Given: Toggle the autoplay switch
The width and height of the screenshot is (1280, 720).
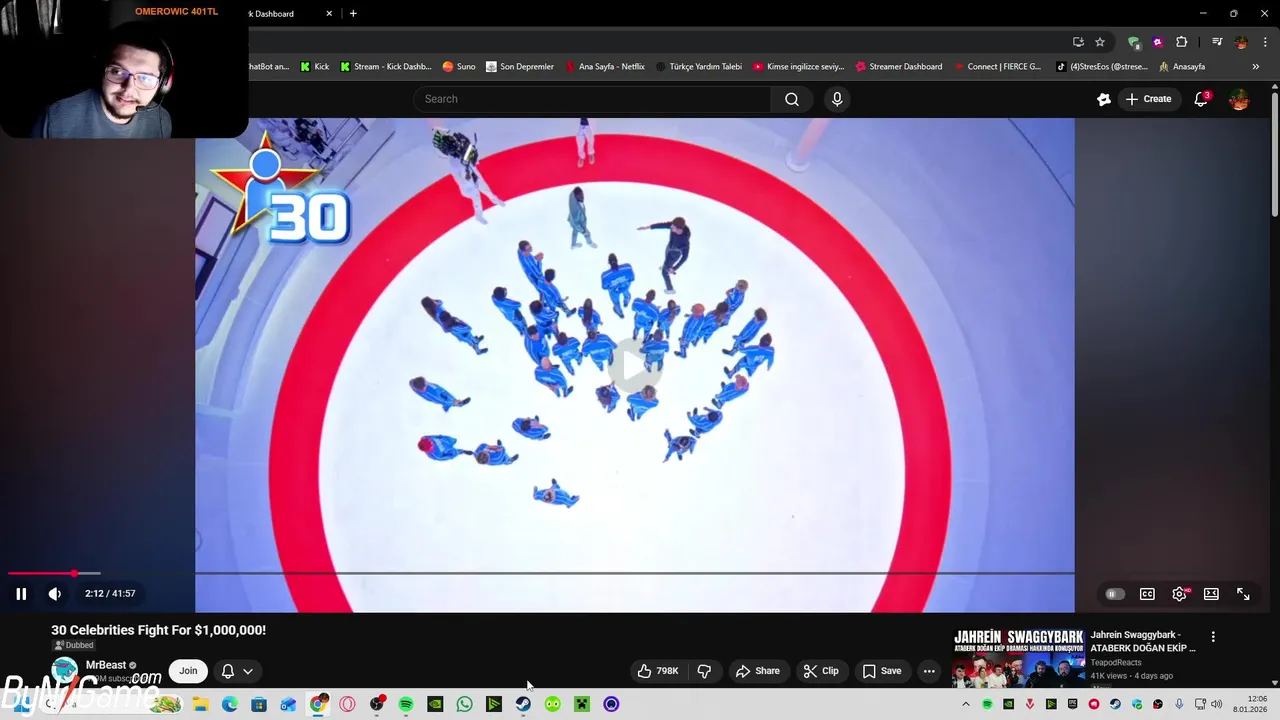Looking at the screenshot, I should [1114, 594].
